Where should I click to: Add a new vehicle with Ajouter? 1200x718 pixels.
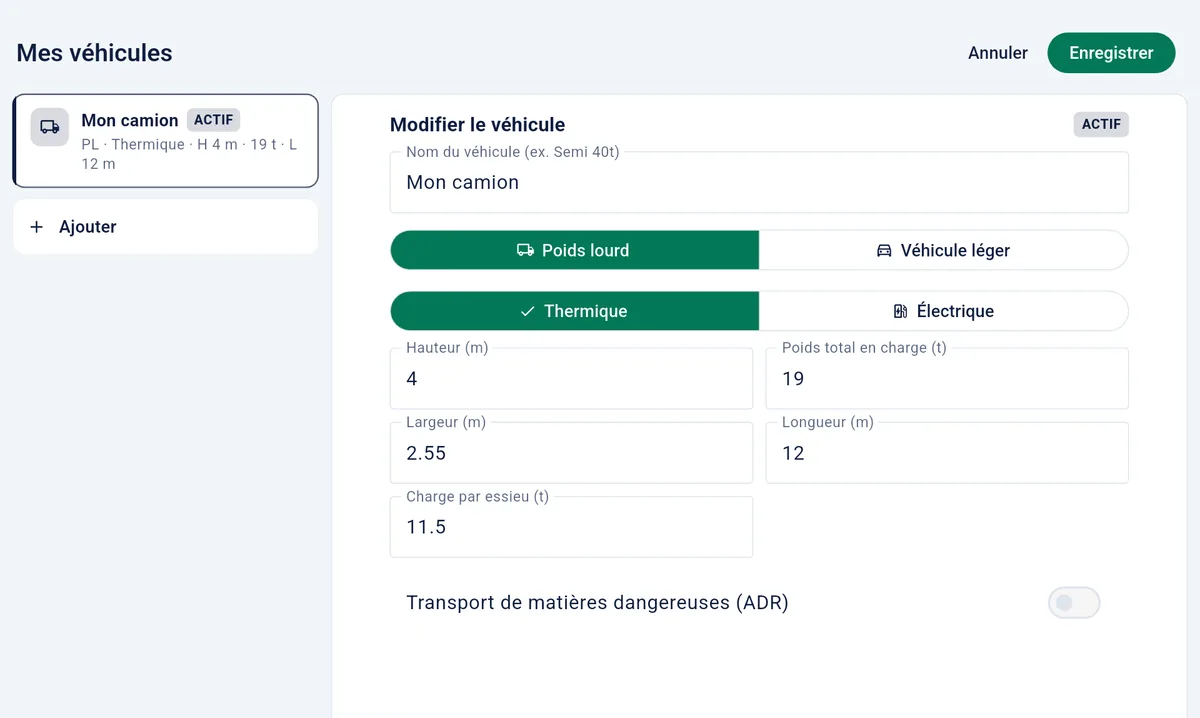point(165,227)
